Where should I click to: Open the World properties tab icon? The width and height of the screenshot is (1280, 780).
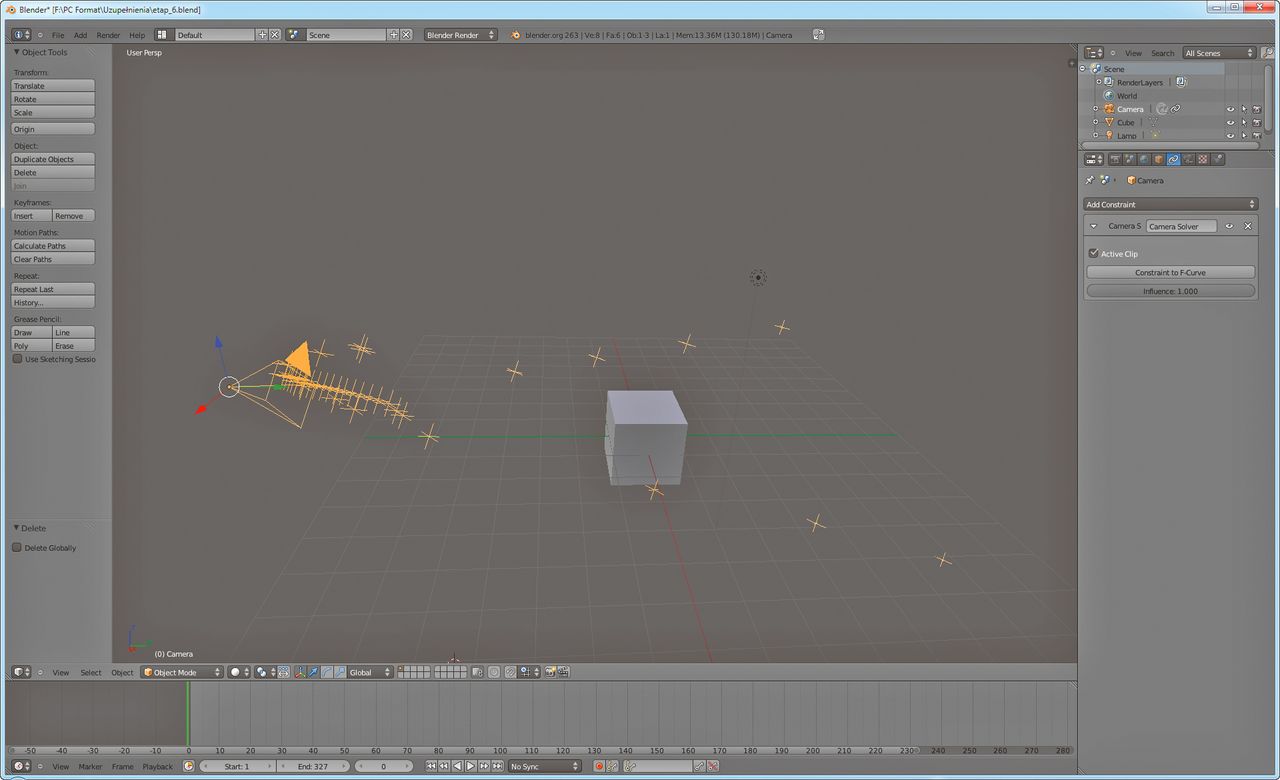pos(1144,159)
